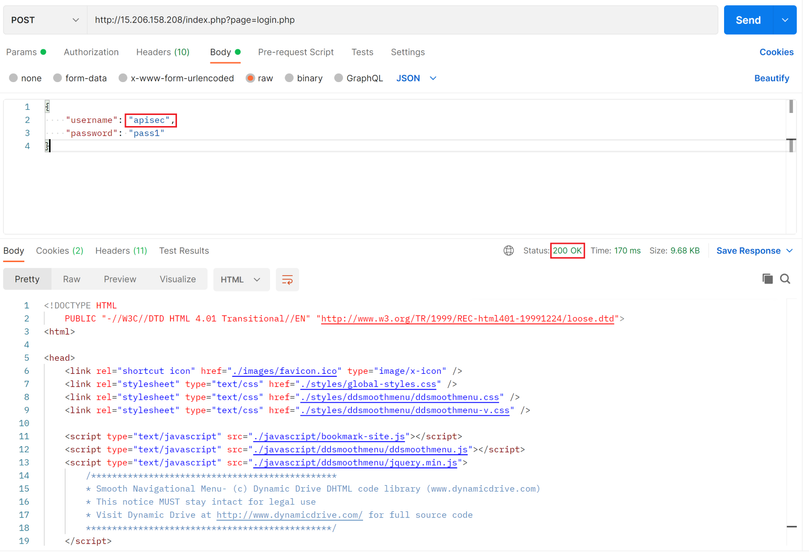The image size is (809, 554).
Task: Switch to the Tests tab
Action: pos(362,52)
